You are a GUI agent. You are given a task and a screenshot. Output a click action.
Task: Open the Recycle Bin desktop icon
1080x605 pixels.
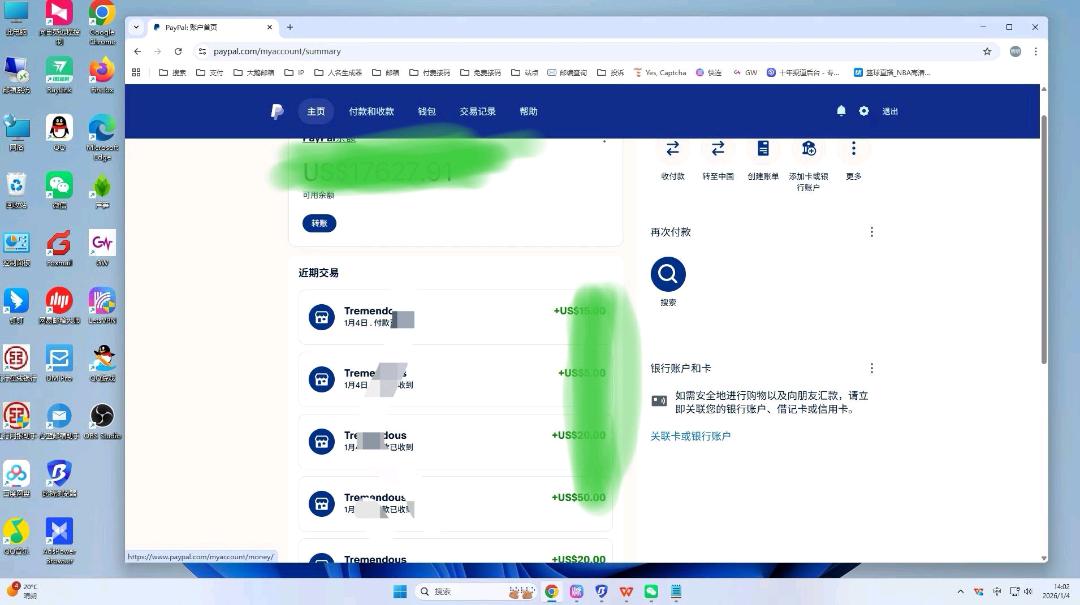(17, 191)
